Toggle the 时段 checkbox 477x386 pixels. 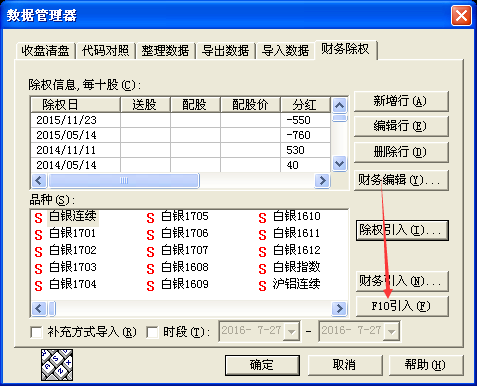[152, 332]
